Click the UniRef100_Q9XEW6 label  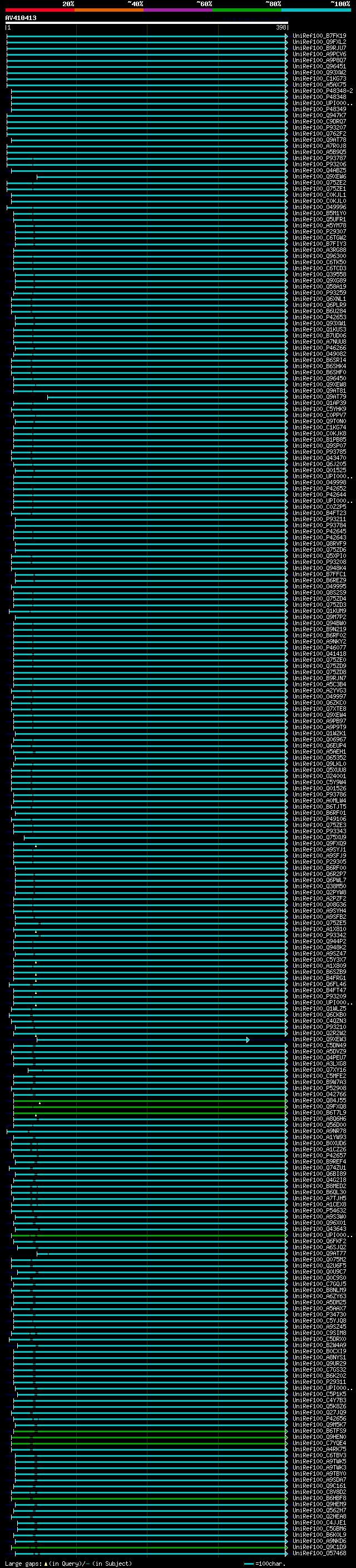coord(319,176)
